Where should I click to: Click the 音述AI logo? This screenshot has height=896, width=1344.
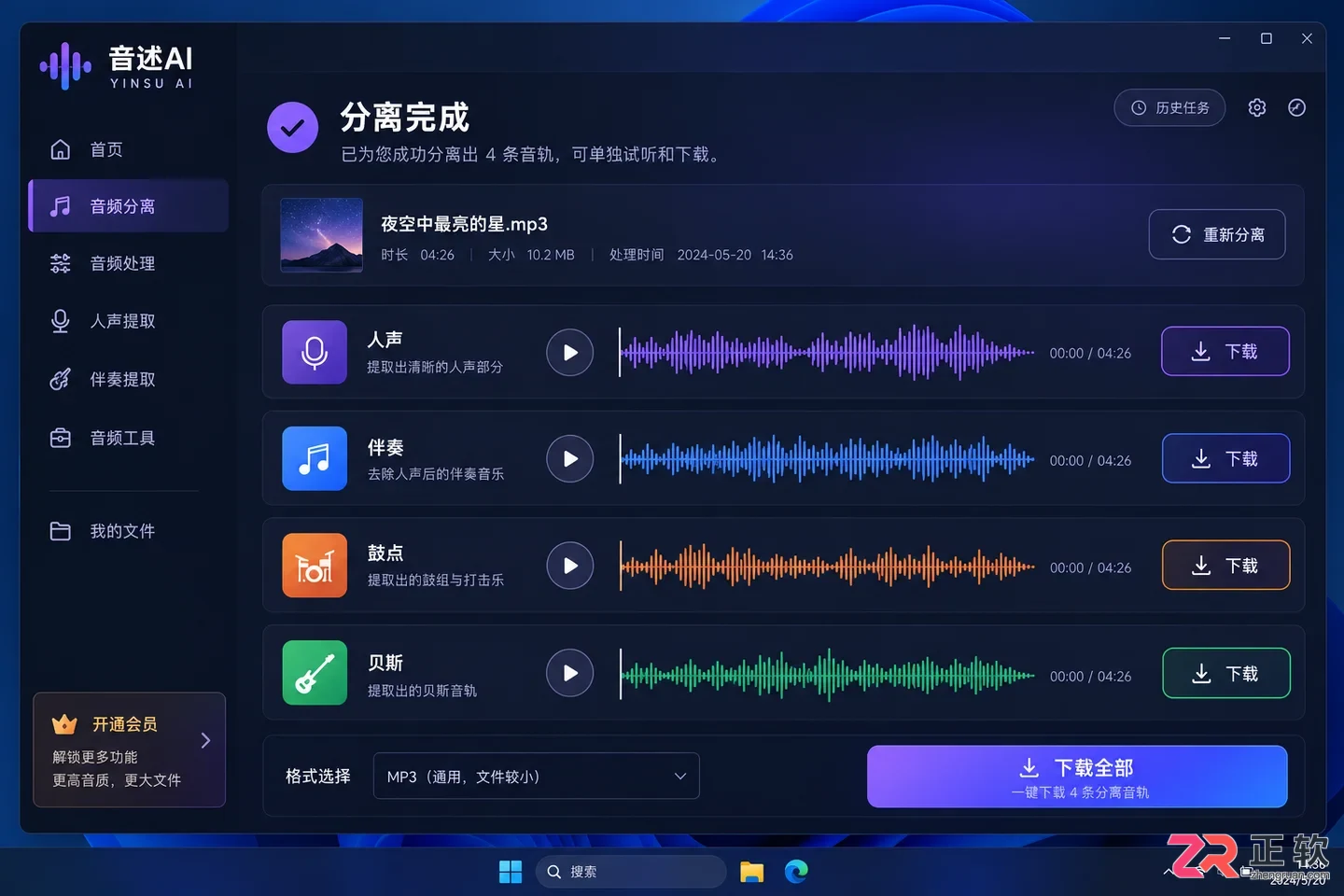117,66
